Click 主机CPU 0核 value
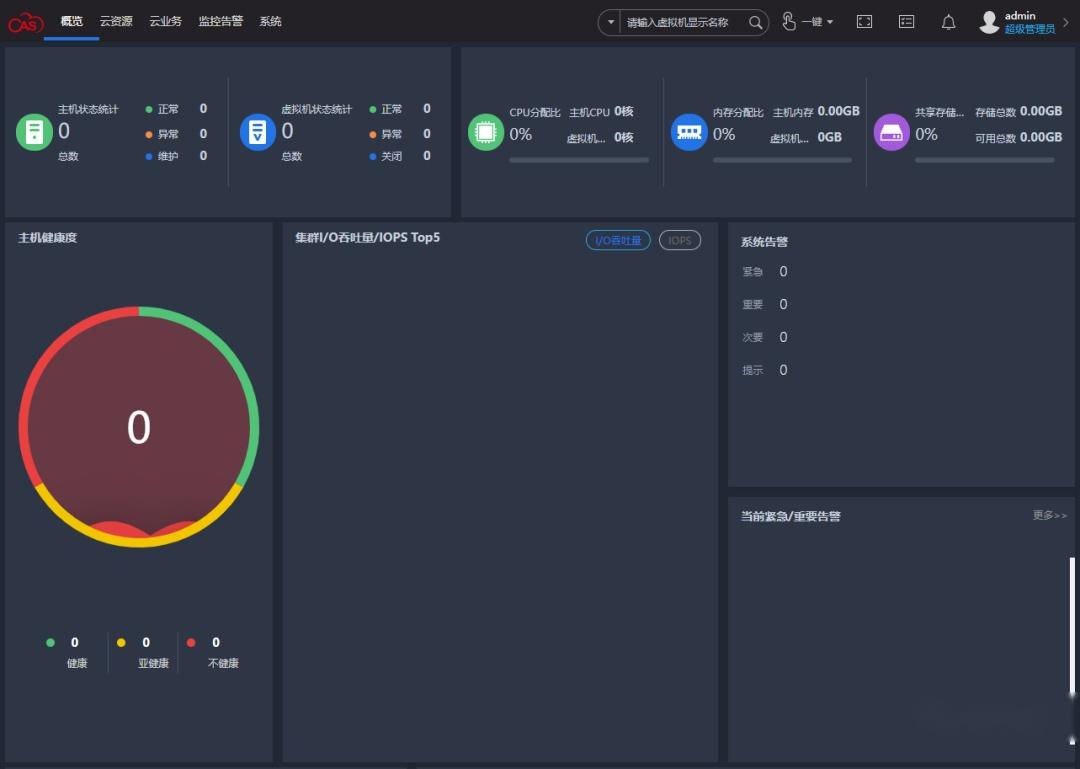This screenshot has width=1080, height=769. tap(624, 111)
